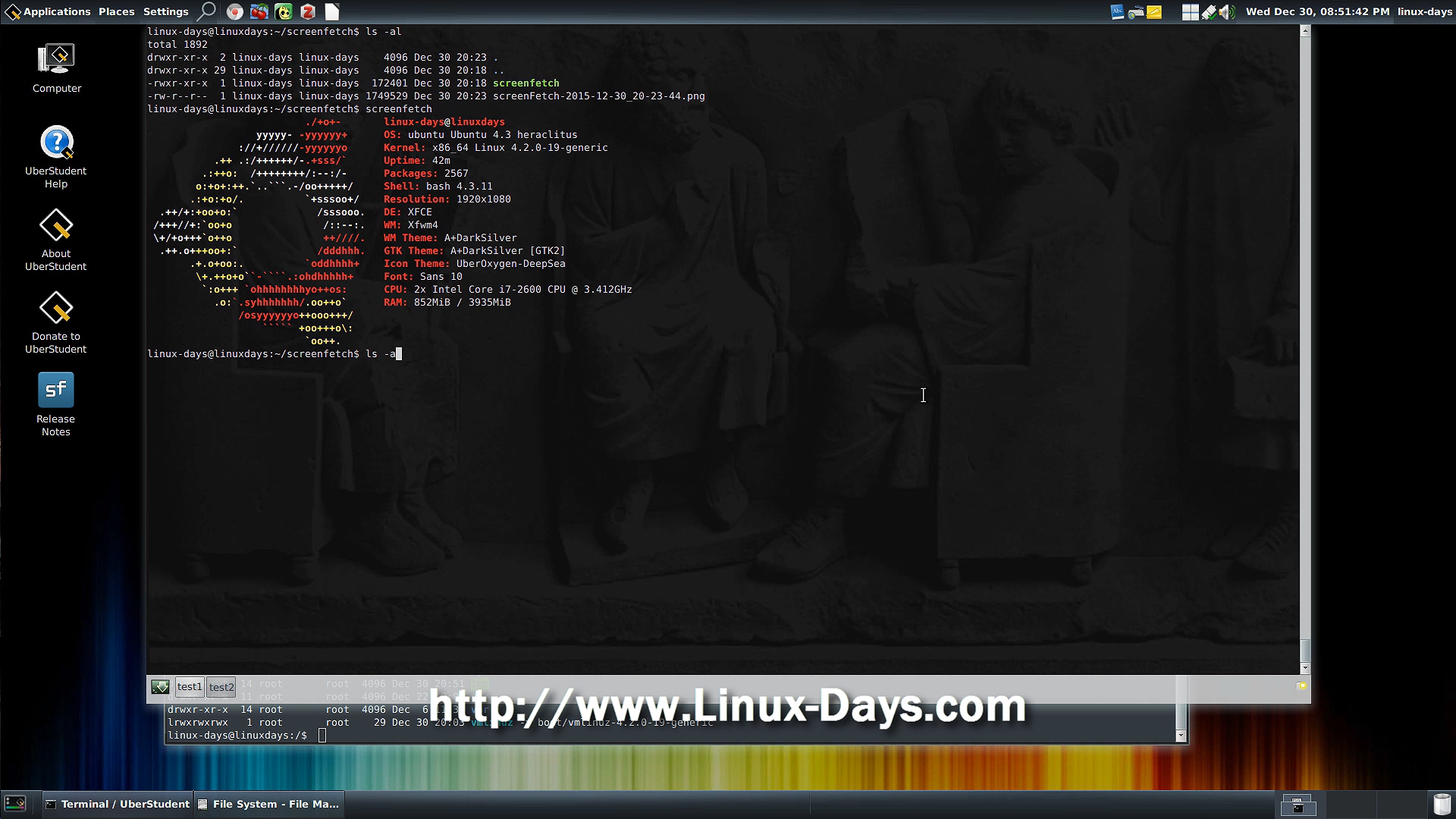Open the trash icon in bottom panel

tap(1442, 804)
